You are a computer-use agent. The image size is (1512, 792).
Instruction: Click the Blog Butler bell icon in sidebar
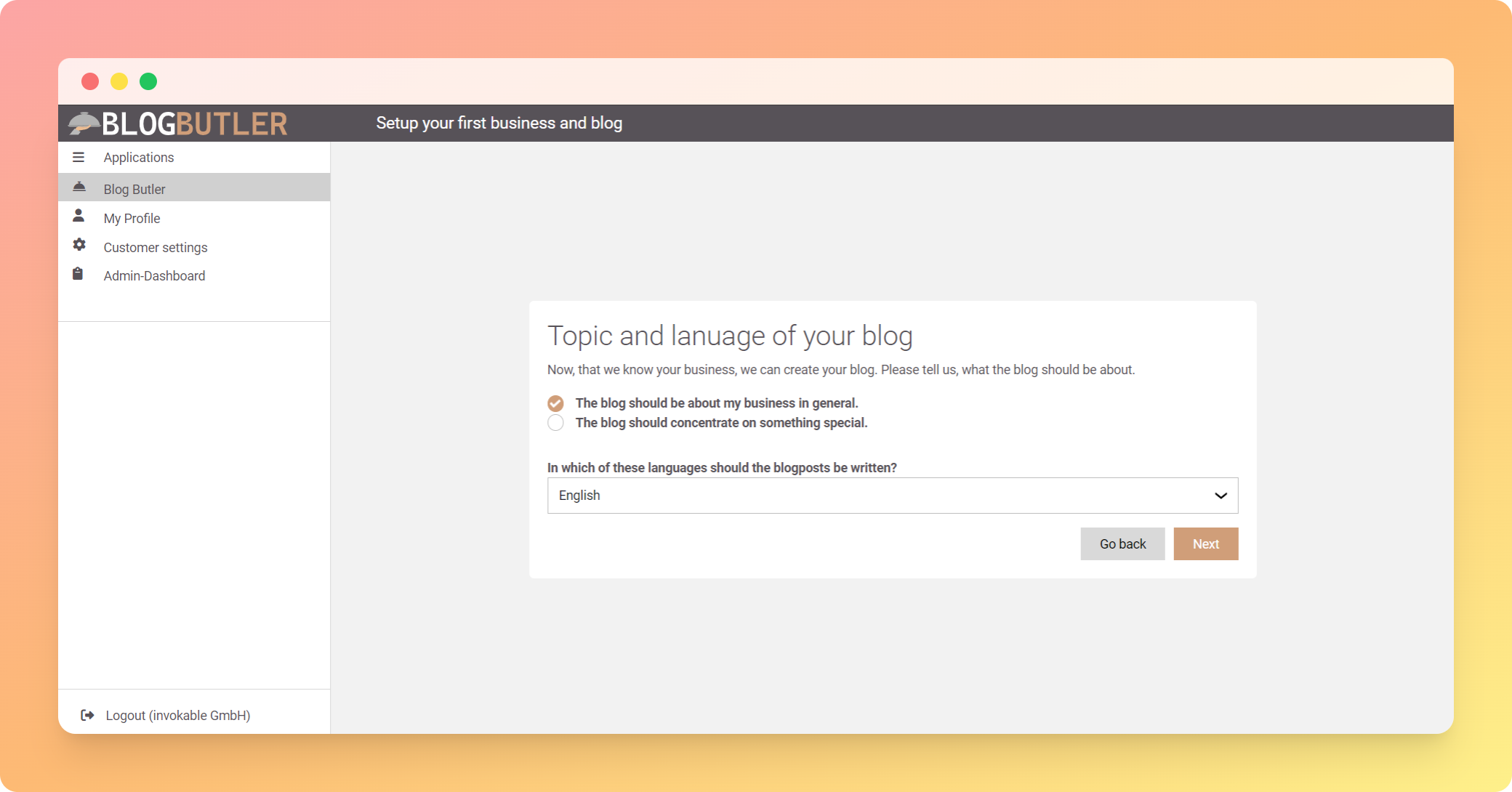click(x=79, y=187)
